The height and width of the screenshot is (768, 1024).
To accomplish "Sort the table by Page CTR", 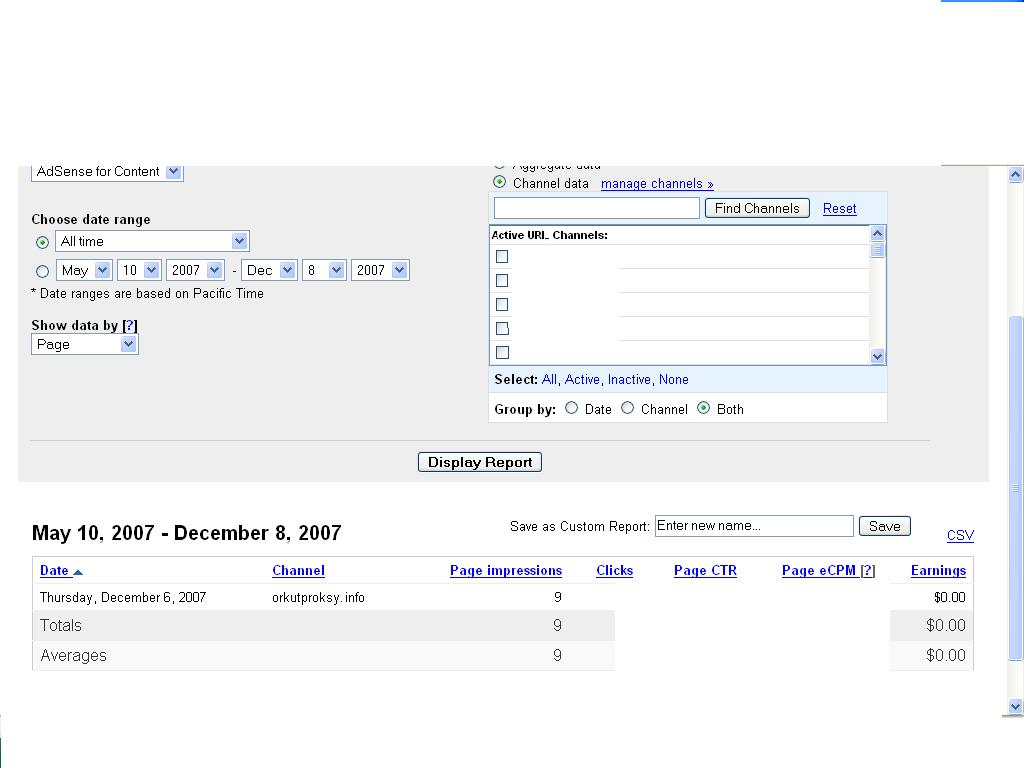I will (x=705, y=570).
